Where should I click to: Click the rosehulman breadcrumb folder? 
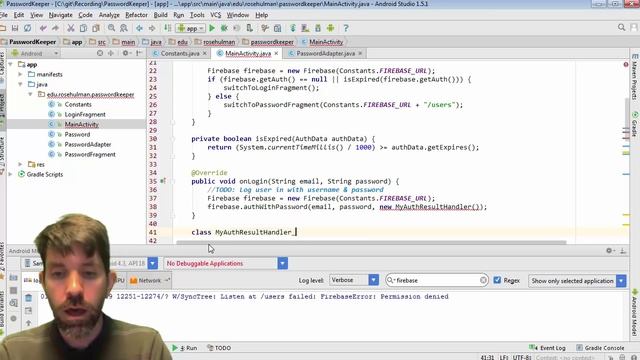click(x=215, y=42)
